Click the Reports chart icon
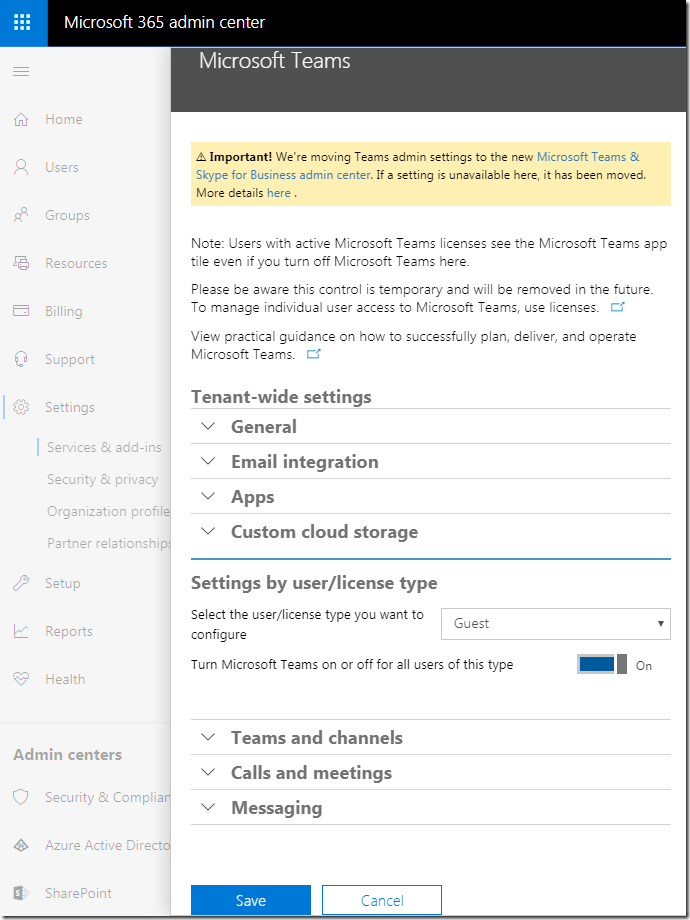This screenshot has height=920, width=690. coord(21,631)
